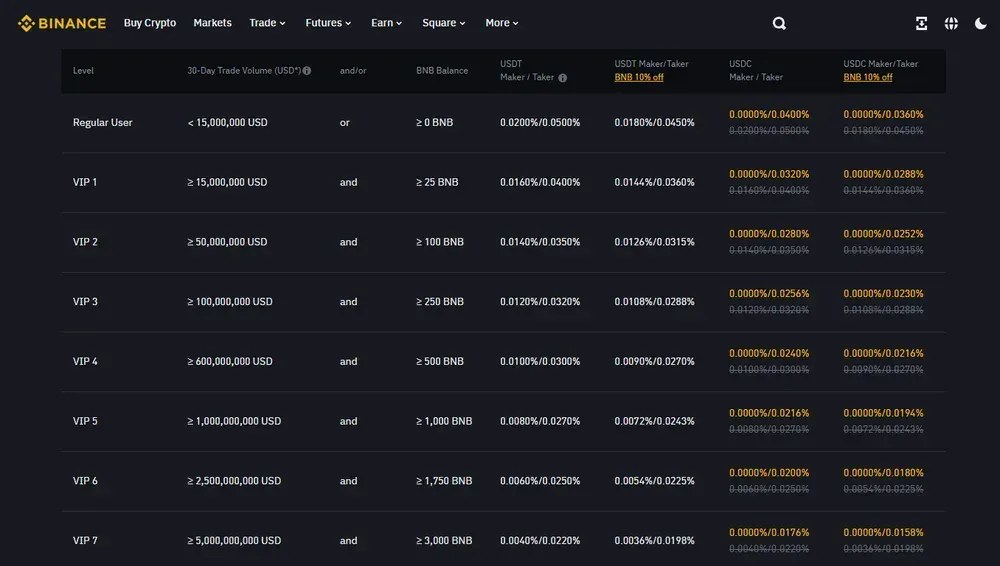Click the Binance logo
The height and width of the screenshot is (566, 1000).
coord(62,23)
